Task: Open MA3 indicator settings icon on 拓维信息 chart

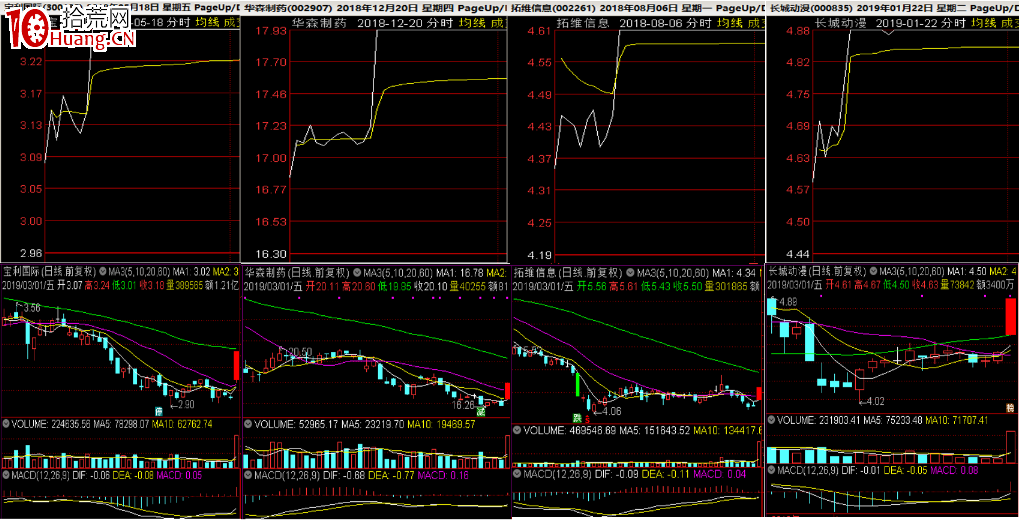Action: point(630,273)
